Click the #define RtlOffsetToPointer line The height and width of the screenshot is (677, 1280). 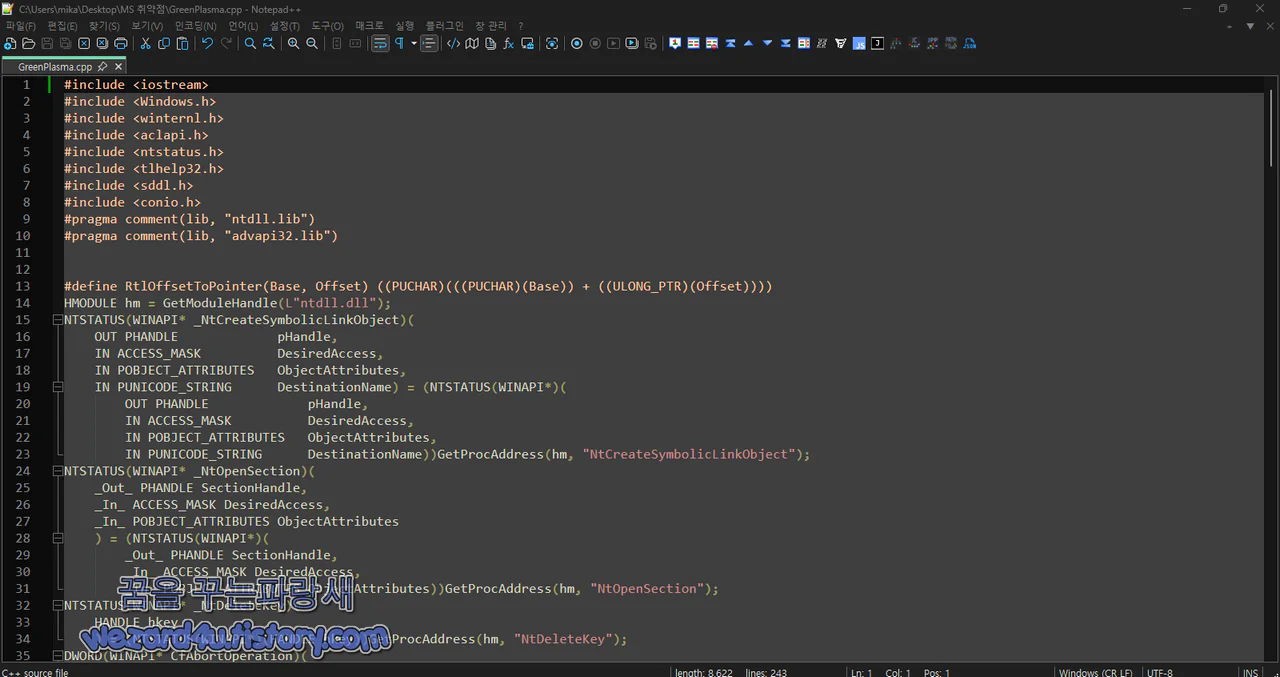pyautogui.click(x=418, y=286)
